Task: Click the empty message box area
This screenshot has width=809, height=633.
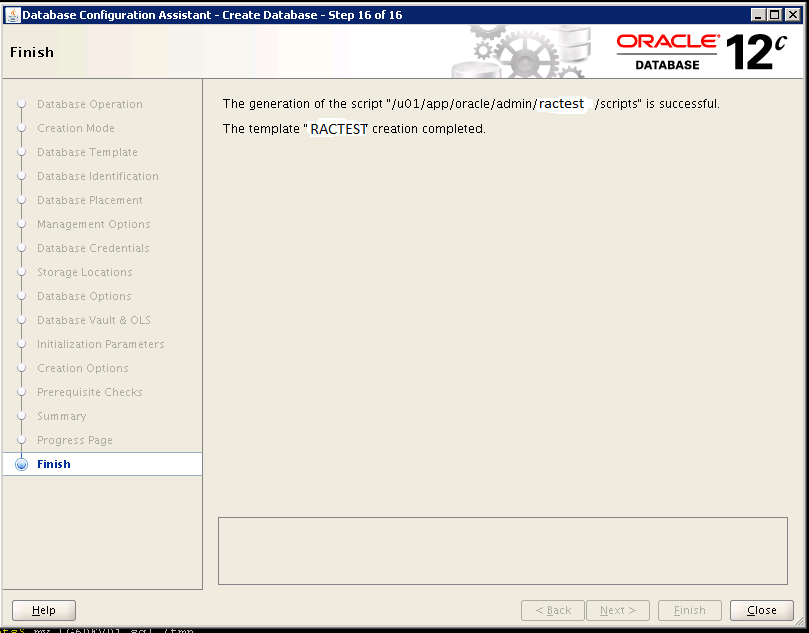Action: [502, 550]
